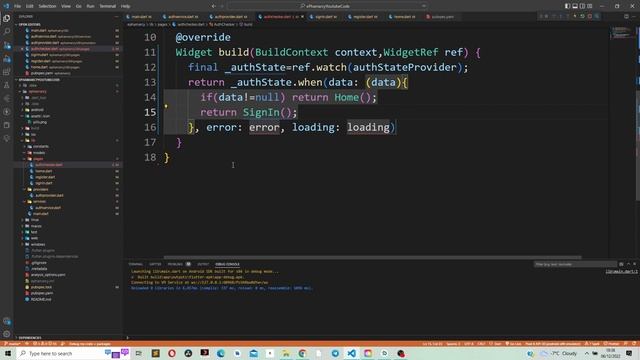Click the red stop debugging icon
This screenshot has width=640, height=360.
pos(590,16)
